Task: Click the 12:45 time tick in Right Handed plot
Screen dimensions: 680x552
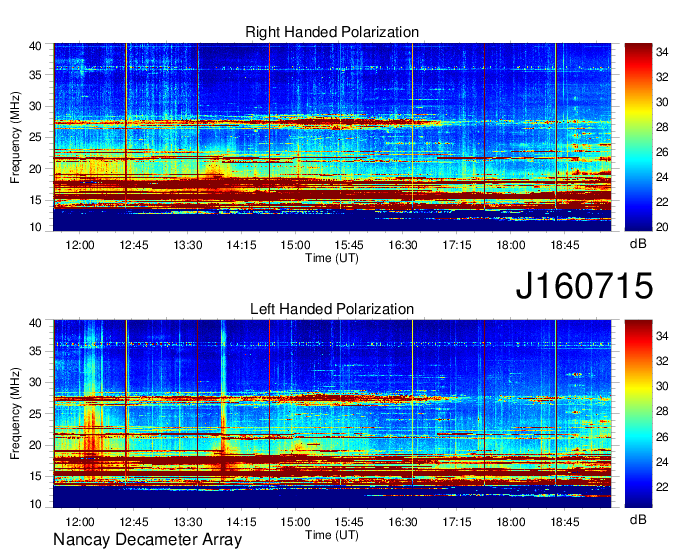Action: (134, 245)
